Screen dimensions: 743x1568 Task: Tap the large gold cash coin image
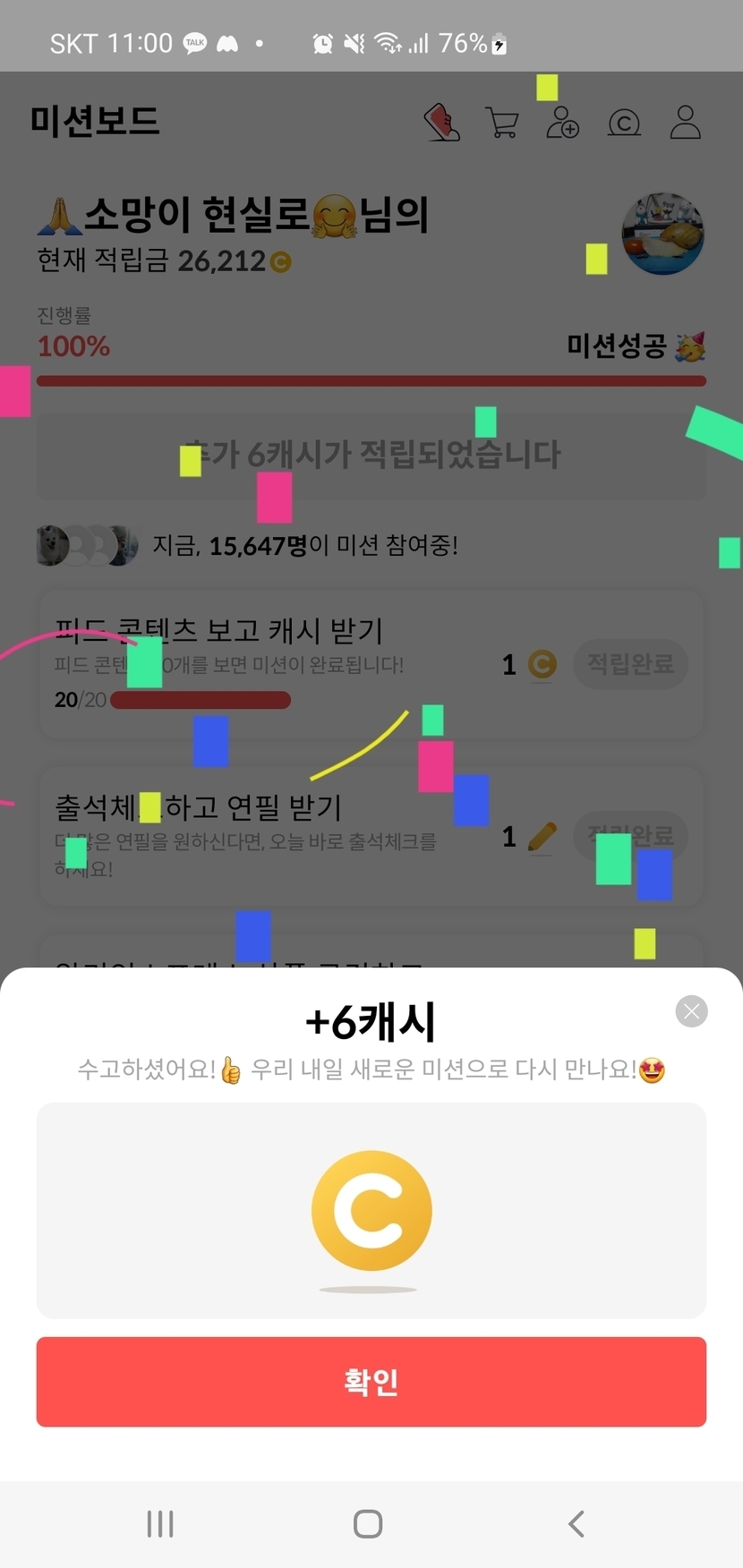(371, 1211)
